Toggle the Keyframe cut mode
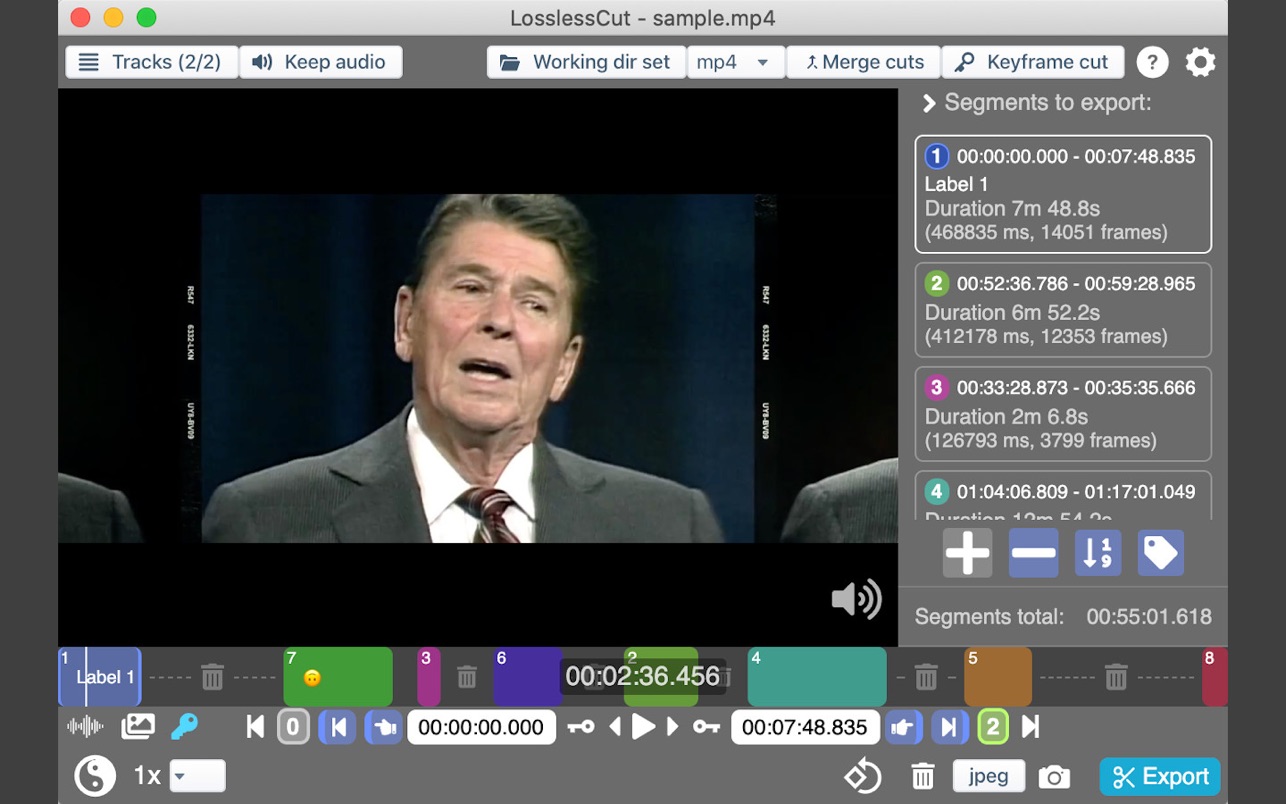The width and height of the screenshot is (1286, 804). (1032, 62)
